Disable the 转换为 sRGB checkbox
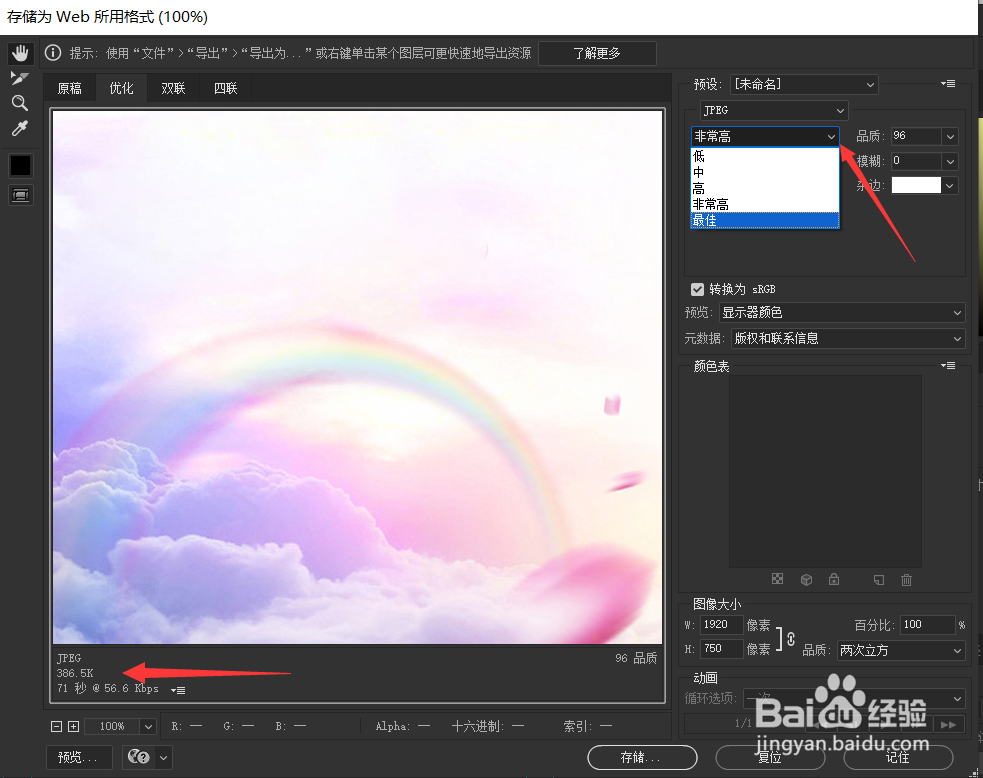This screenshot has width=983, height=778. click(697, 289)
